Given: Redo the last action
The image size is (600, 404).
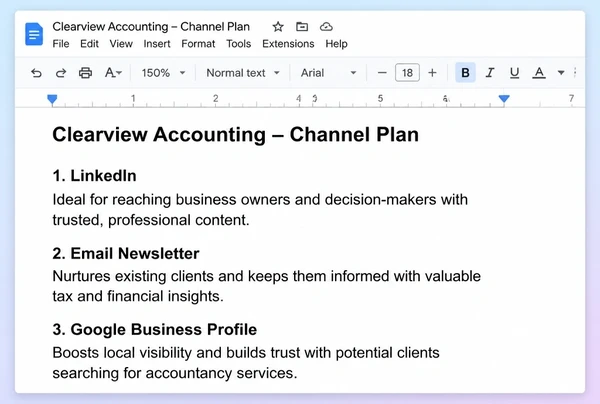Looking at the screenshot, I should [x=61, y=73].
